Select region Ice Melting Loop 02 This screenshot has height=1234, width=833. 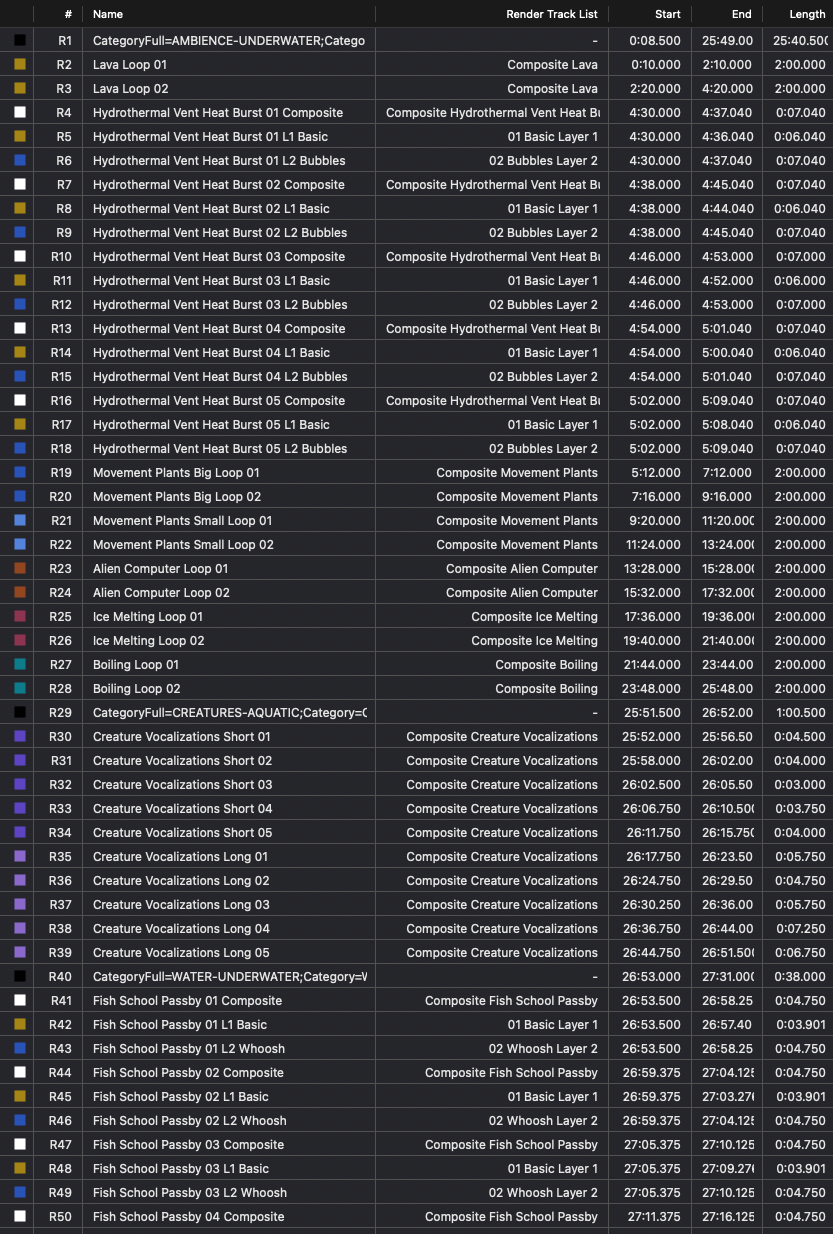coord(148,641)
